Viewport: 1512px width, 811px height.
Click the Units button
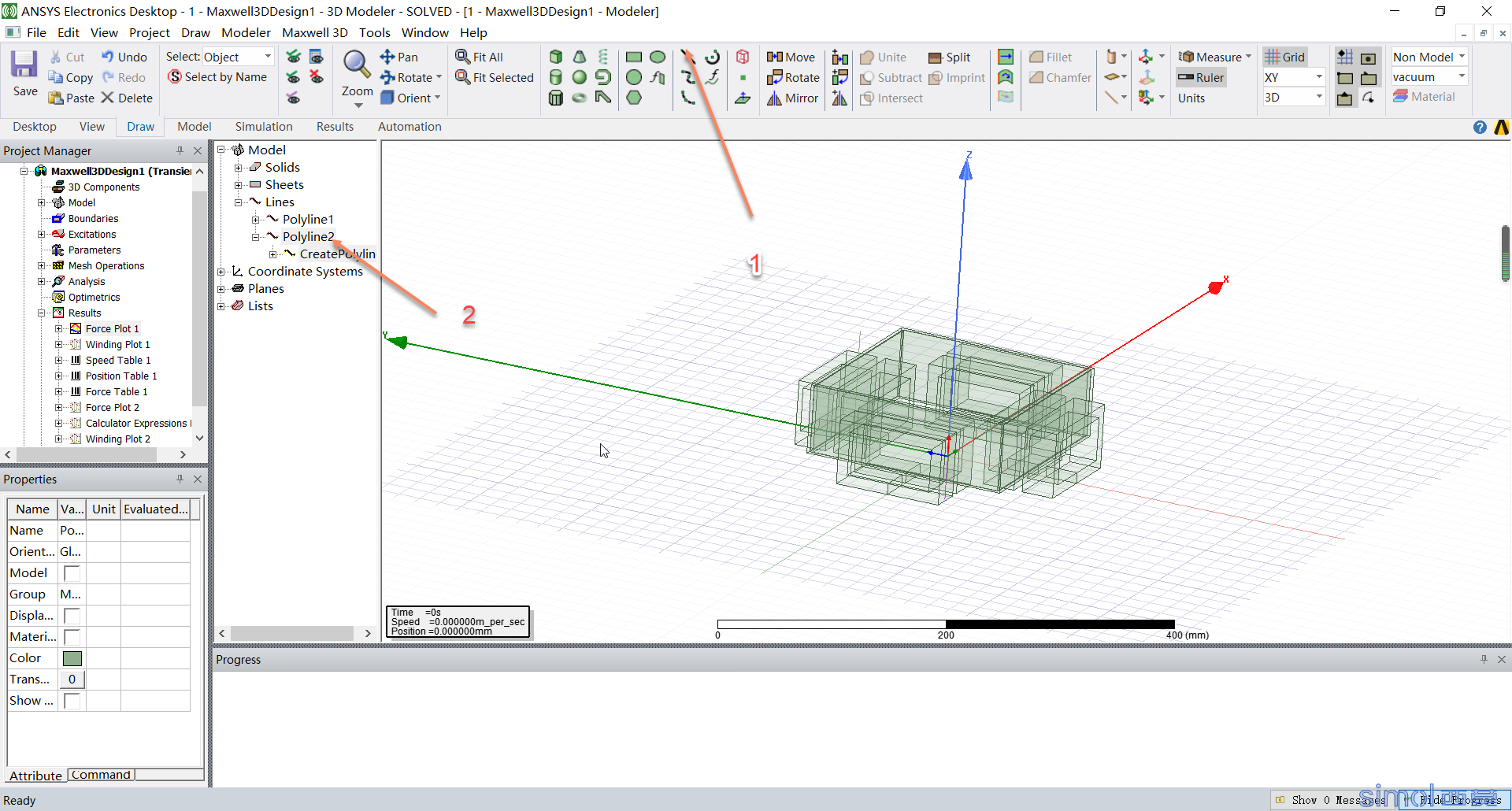tap(1191, 98)
